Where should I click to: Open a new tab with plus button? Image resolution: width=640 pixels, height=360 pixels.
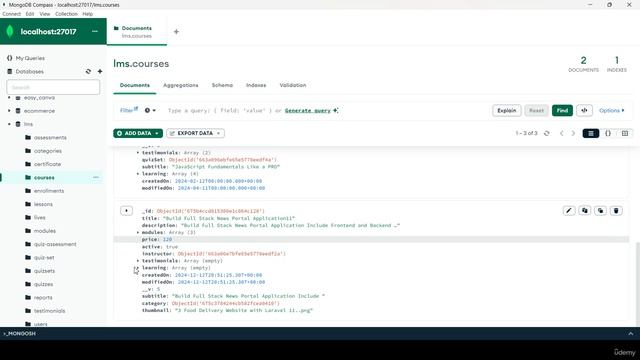pos(176,31)
